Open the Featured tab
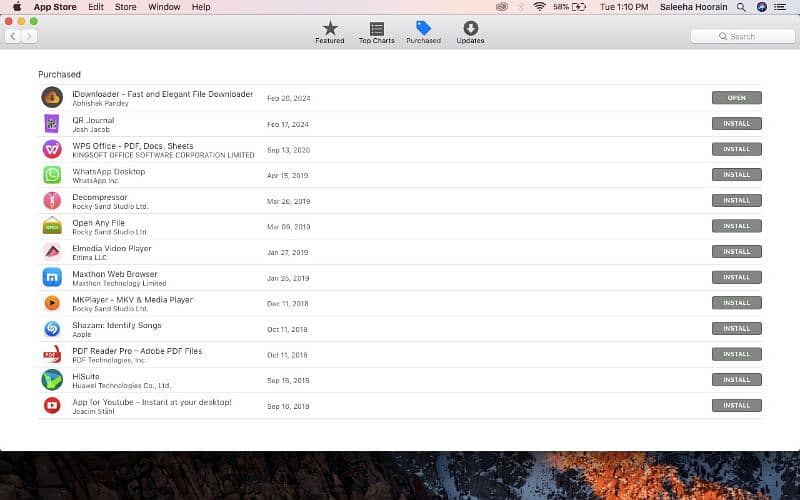The width and height of the screenshot is (800, 500). coord(330,33)
